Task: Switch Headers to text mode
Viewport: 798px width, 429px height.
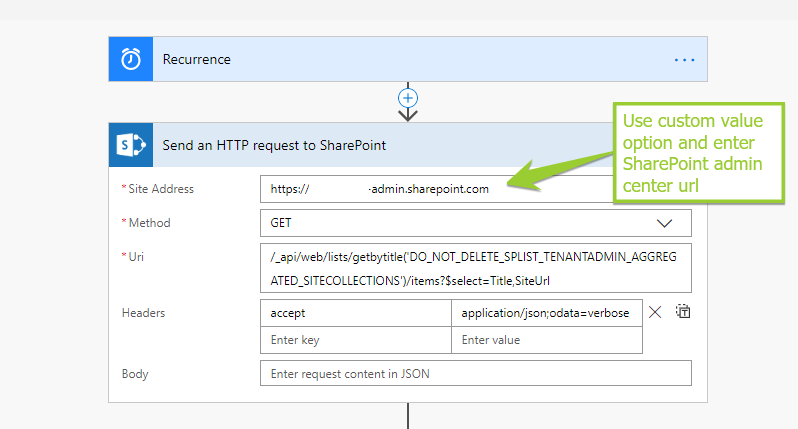Action: (x=684, y=312)
